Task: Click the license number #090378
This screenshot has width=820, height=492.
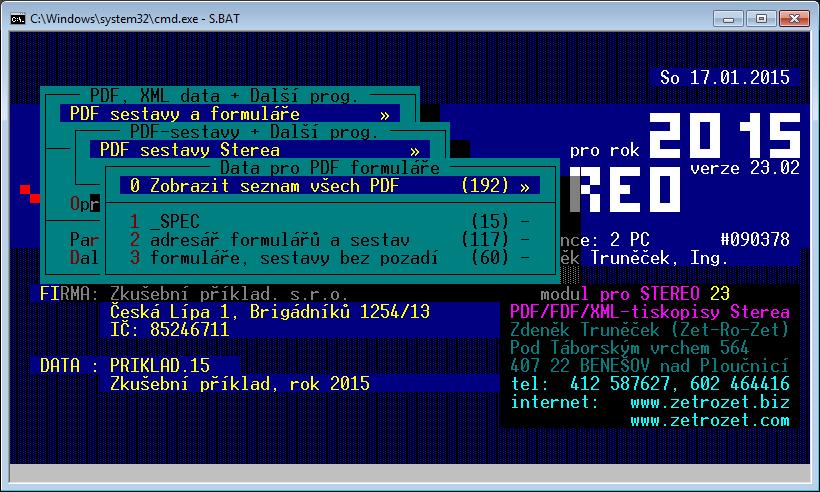Action: pos(755,239)
